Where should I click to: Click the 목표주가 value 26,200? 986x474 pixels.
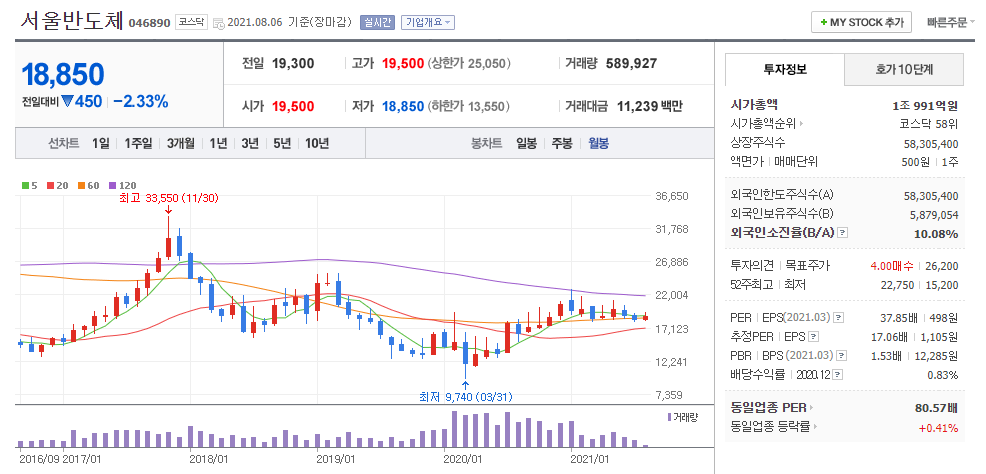943,267
